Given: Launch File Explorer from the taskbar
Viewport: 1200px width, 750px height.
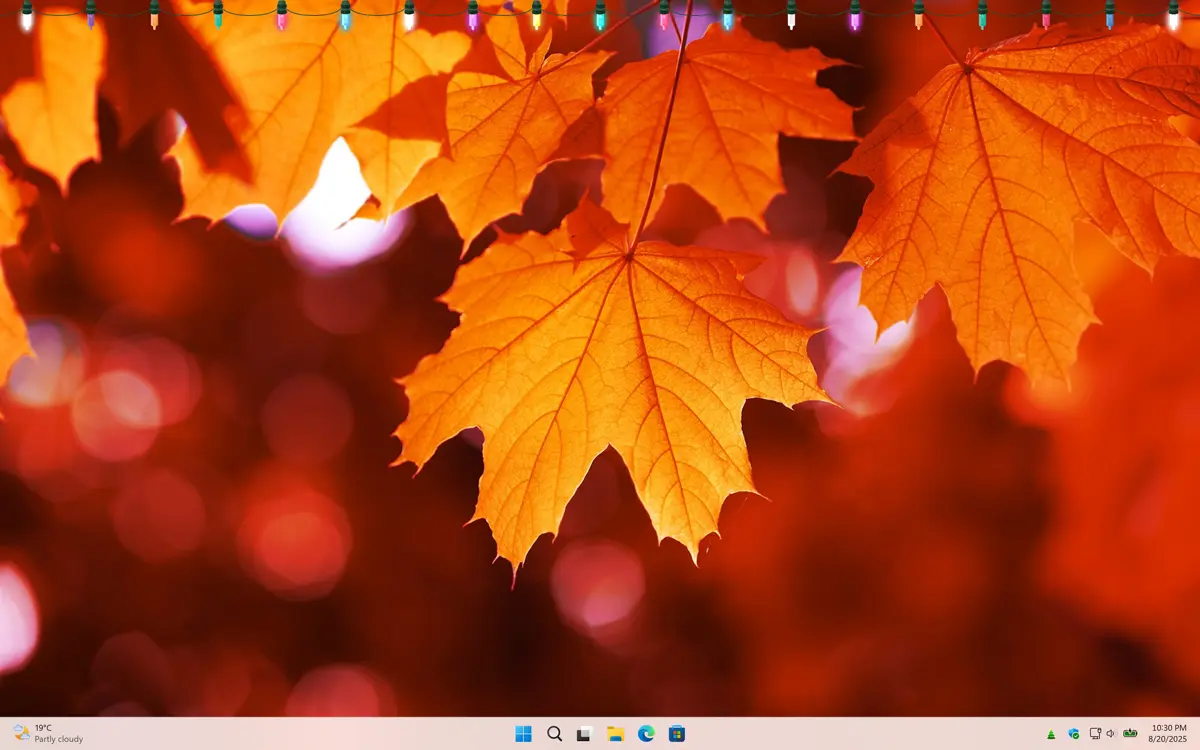Looking at the screenshot, I should 615,733.
